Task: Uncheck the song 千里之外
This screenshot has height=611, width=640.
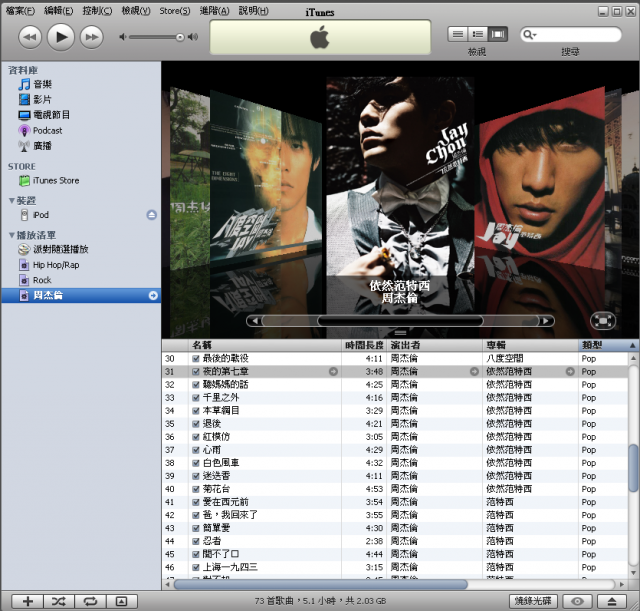Action: [x=196, y=398]
